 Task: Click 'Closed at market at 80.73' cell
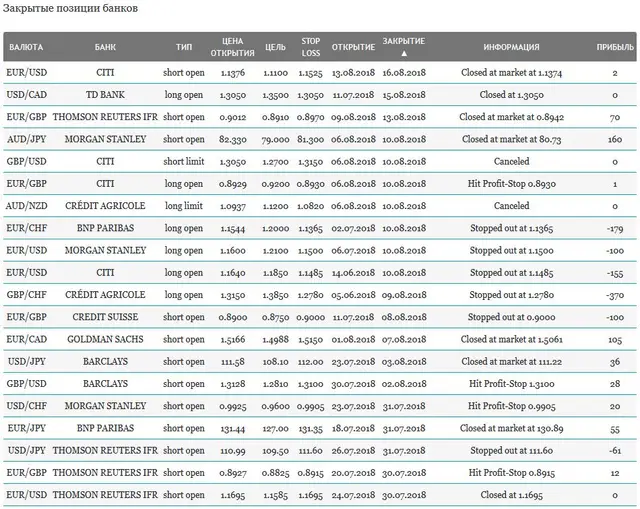(x=511, y=140)
